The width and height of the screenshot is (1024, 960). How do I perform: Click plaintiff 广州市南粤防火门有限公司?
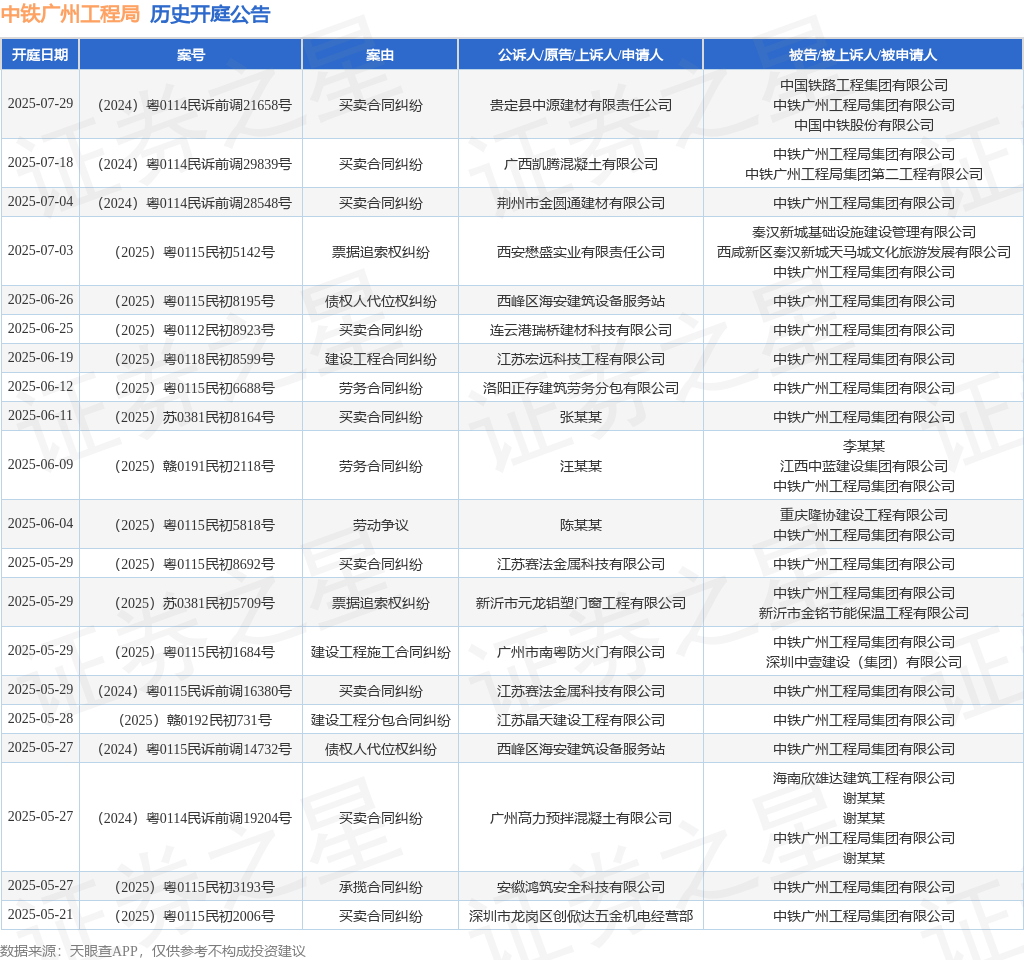(581, 652)
